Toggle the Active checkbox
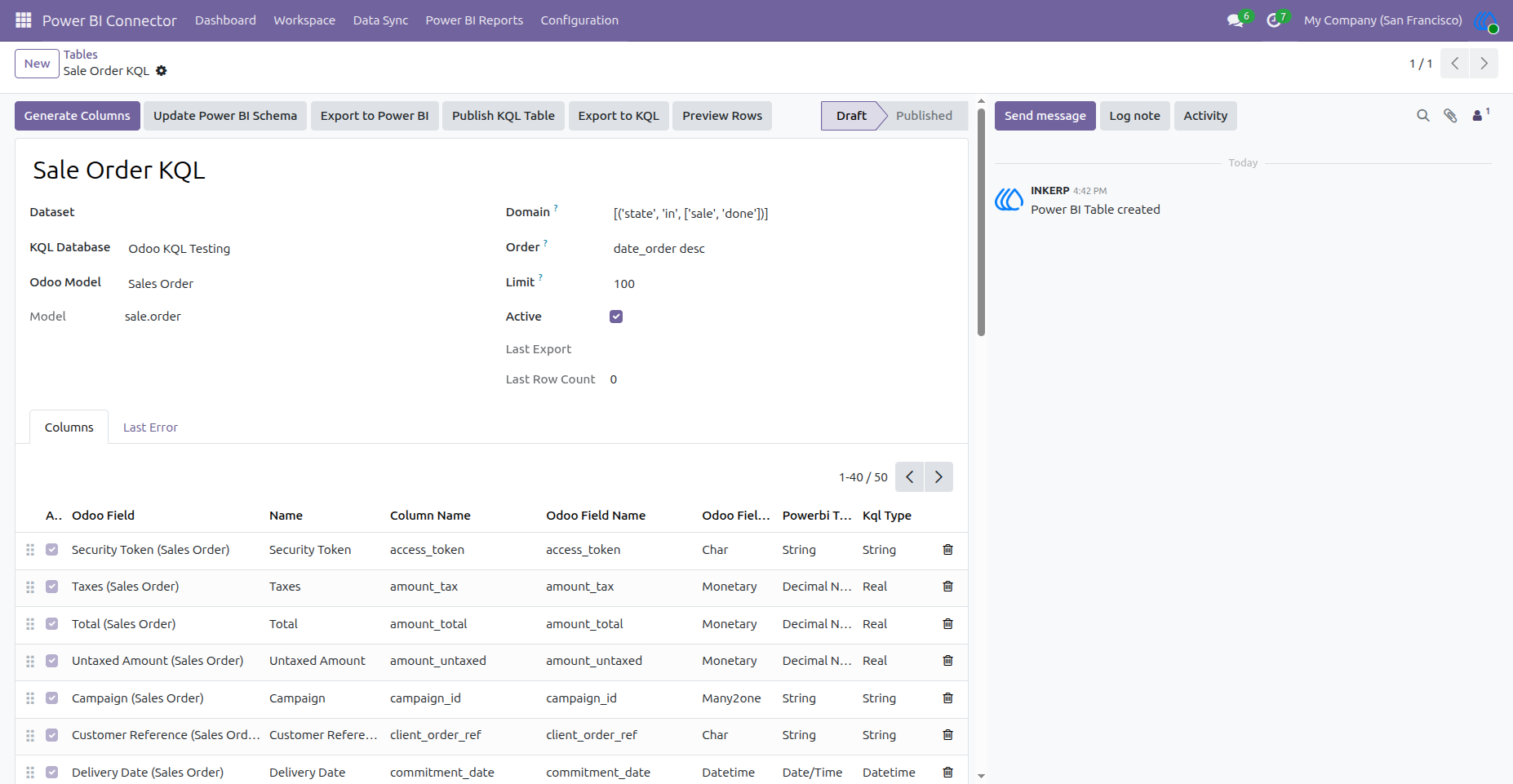This screenshot has width=1513, height=784. click(616, 317)
